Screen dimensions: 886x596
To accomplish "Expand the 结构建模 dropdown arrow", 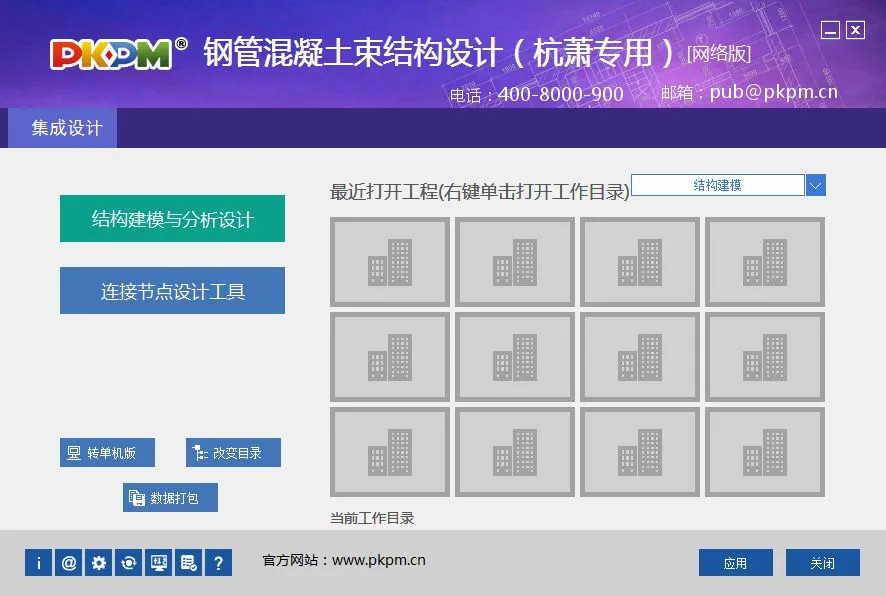I will point(815,185).
